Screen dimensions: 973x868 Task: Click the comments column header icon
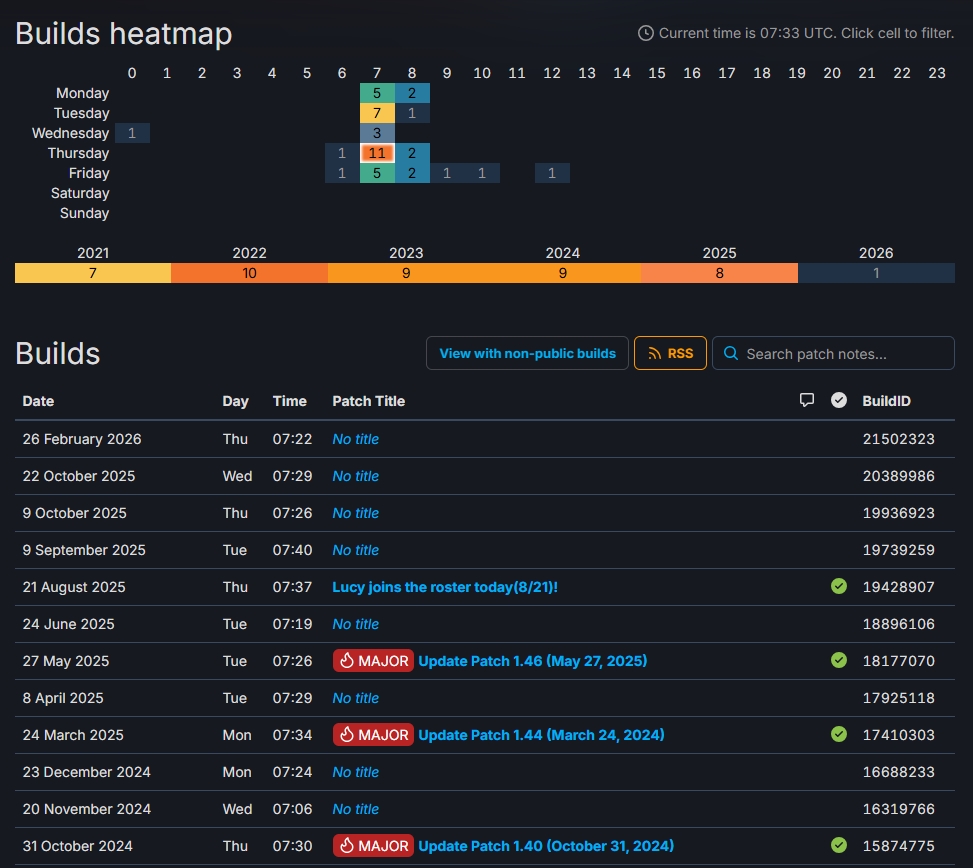pos(807,400)
